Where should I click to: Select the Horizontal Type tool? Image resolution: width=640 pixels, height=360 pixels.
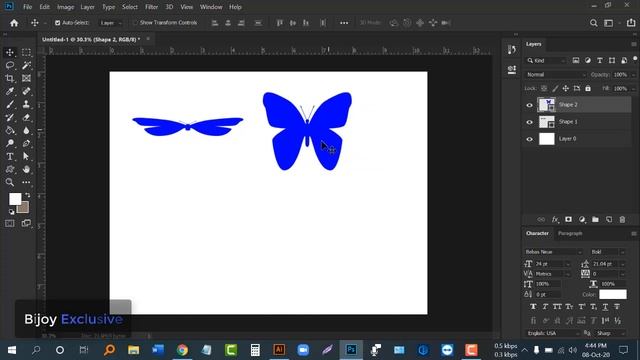pos(10,156)
